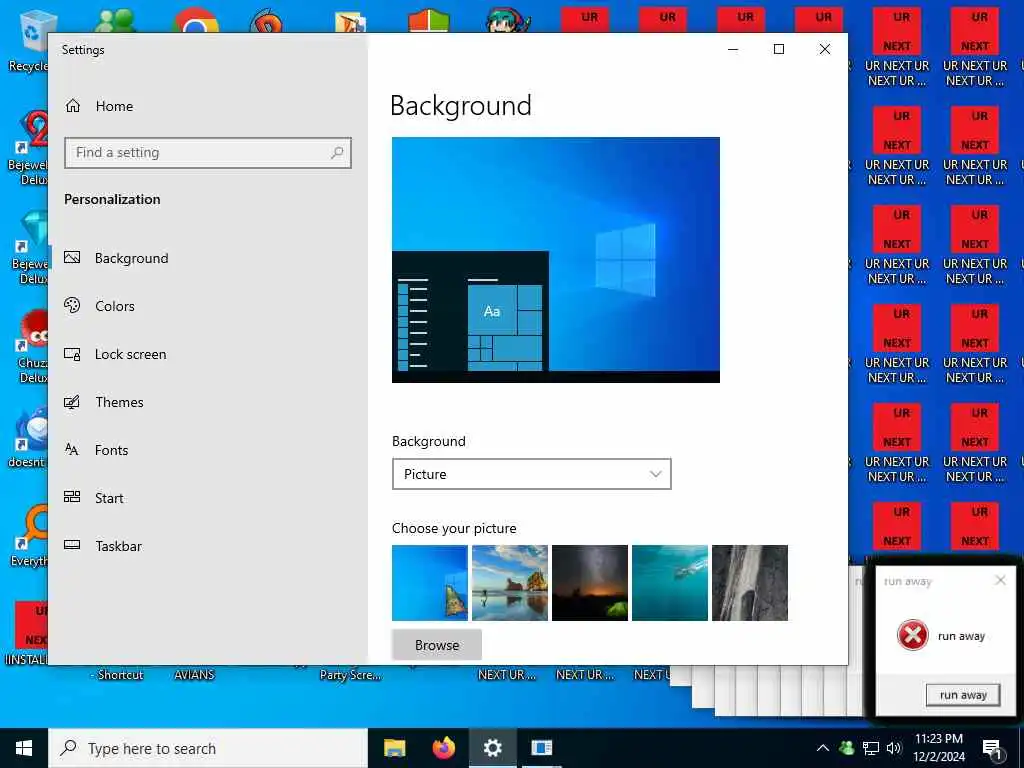Click the red error icon in run away dialog
The height and width of the screenshot is (768, 1024).
[912, 635]
